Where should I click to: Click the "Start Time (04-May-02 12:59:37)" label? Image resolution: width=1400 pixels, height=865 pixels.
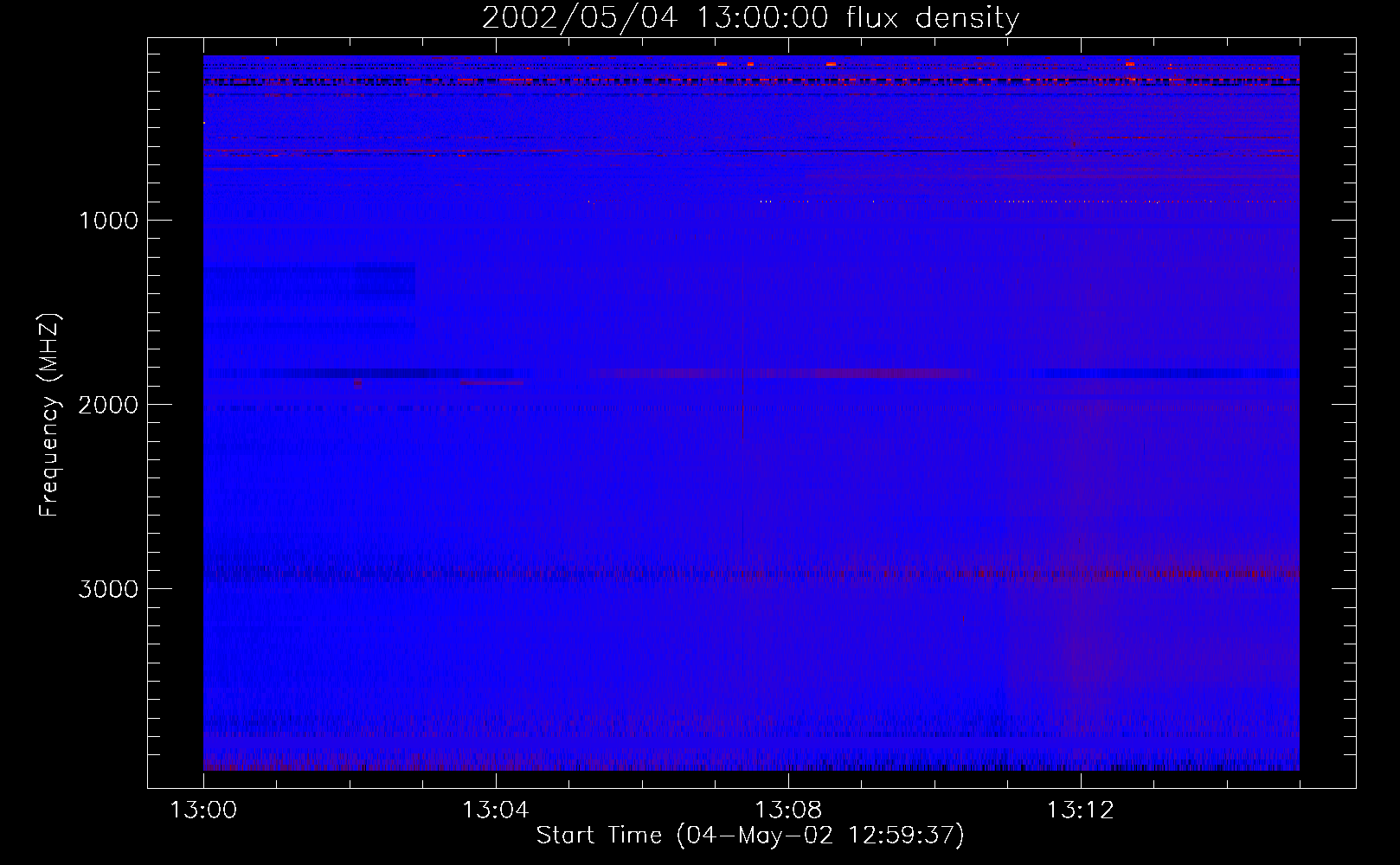pyautogui.click(x=750, y=836)
